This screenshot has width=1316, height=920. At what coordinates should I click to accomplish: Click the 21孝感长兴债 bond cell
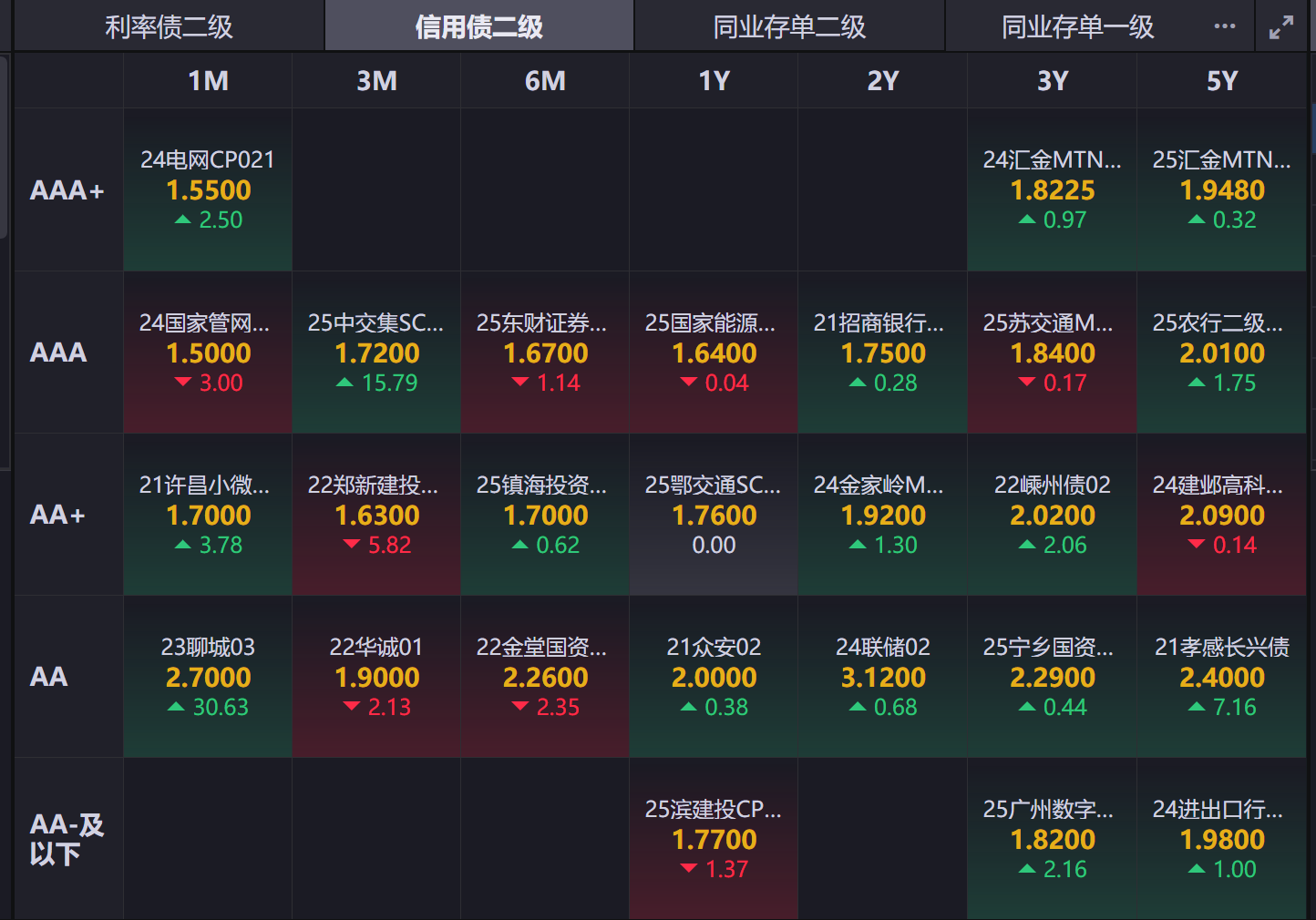coord(1221,677)
